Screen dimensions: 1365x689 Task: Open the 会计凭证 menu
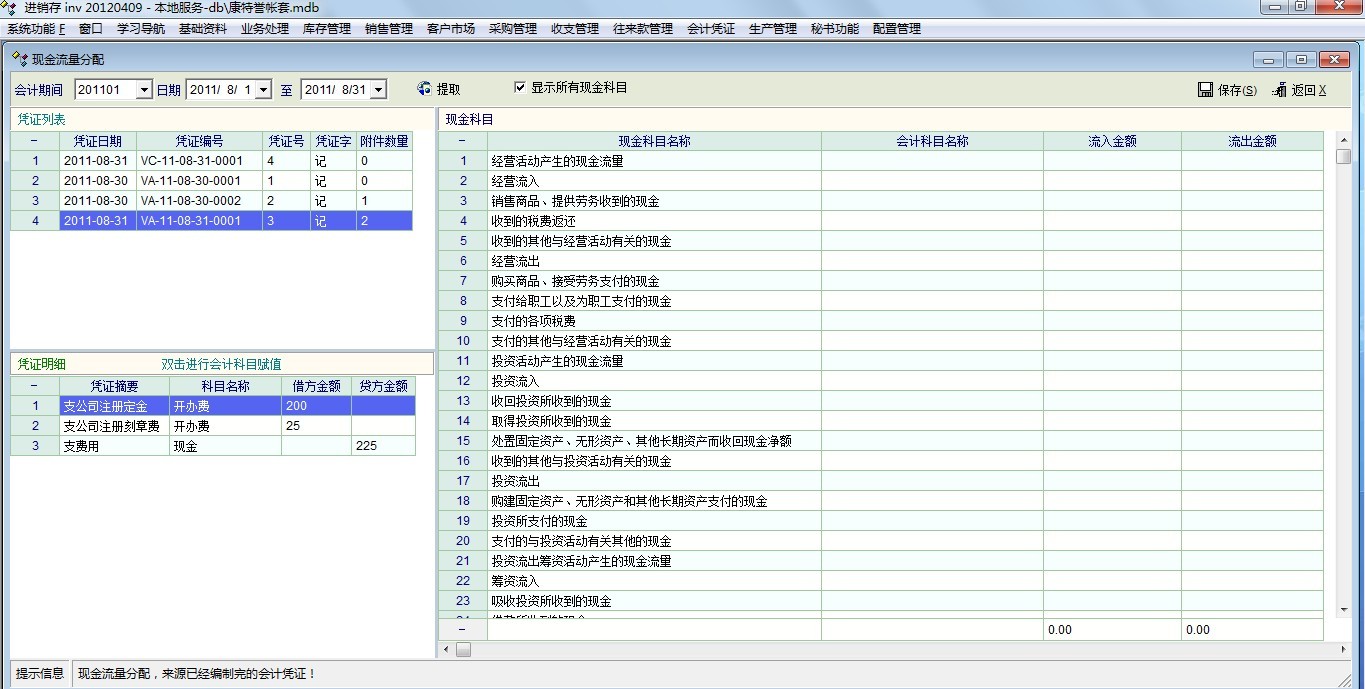click(x=710, y=29)
